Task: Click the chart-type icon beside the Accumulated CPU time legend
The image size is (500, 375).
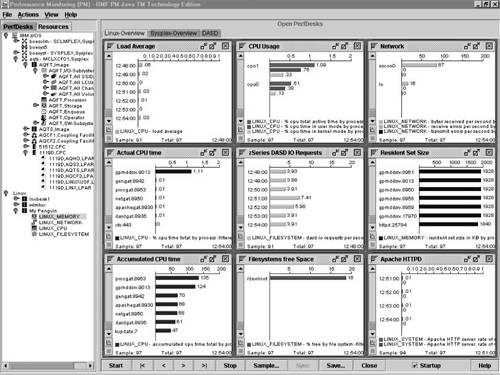Action: [x=109, y=342]
